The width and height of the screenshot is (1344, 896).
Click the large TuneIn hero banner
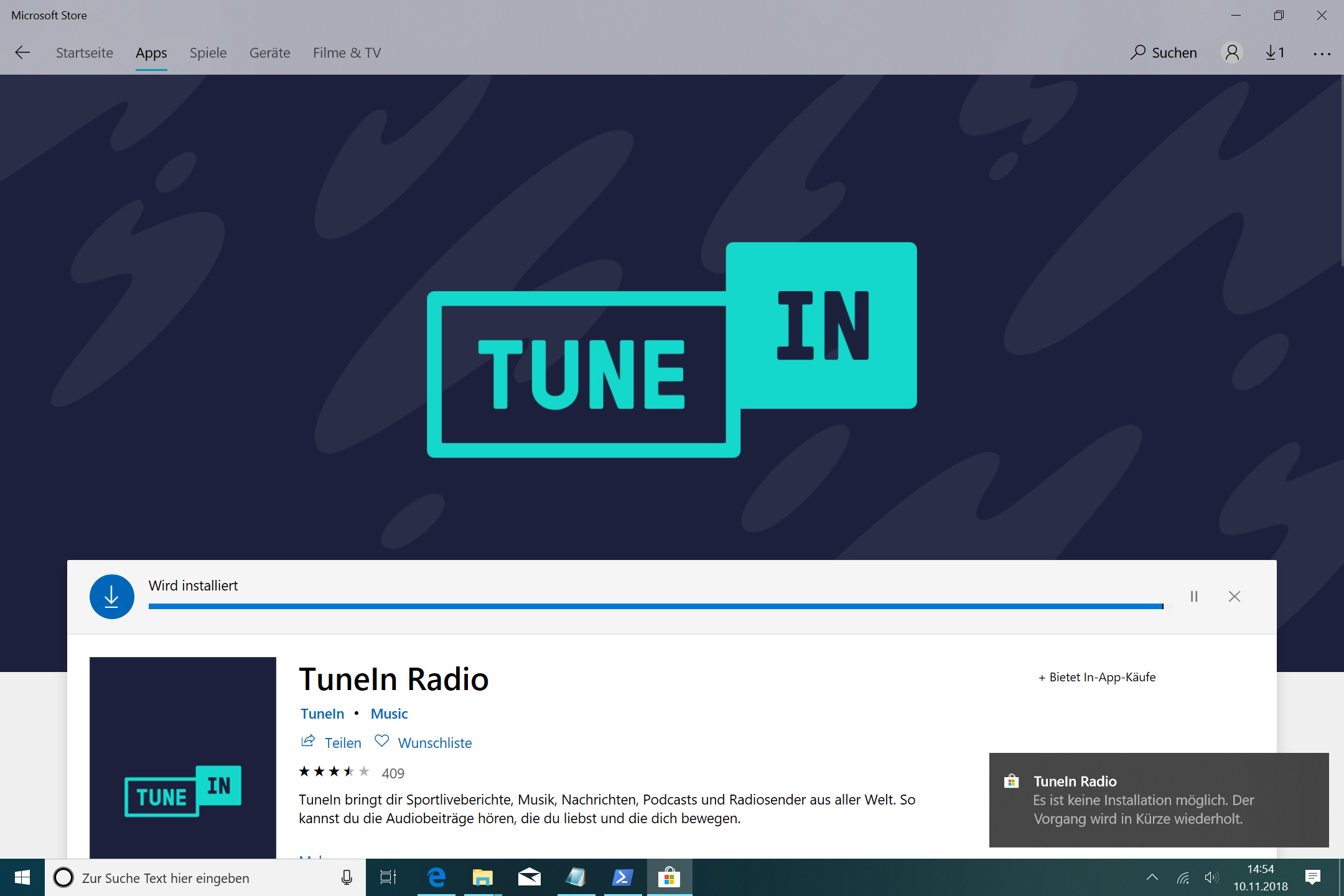[671, 350]
